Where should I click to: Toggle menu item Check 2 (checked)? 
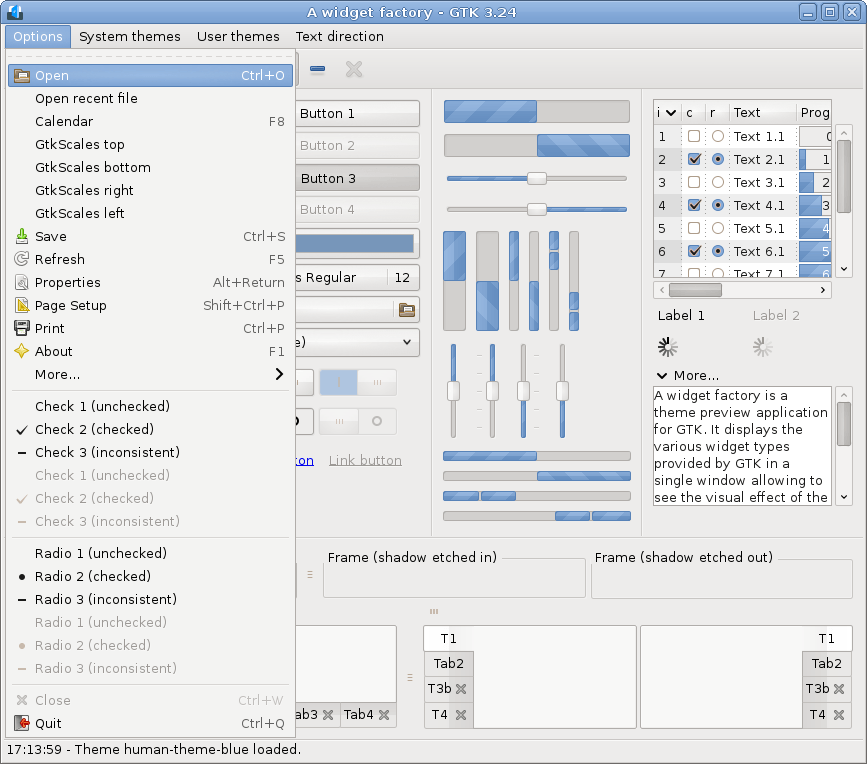[x=150, y=430]
